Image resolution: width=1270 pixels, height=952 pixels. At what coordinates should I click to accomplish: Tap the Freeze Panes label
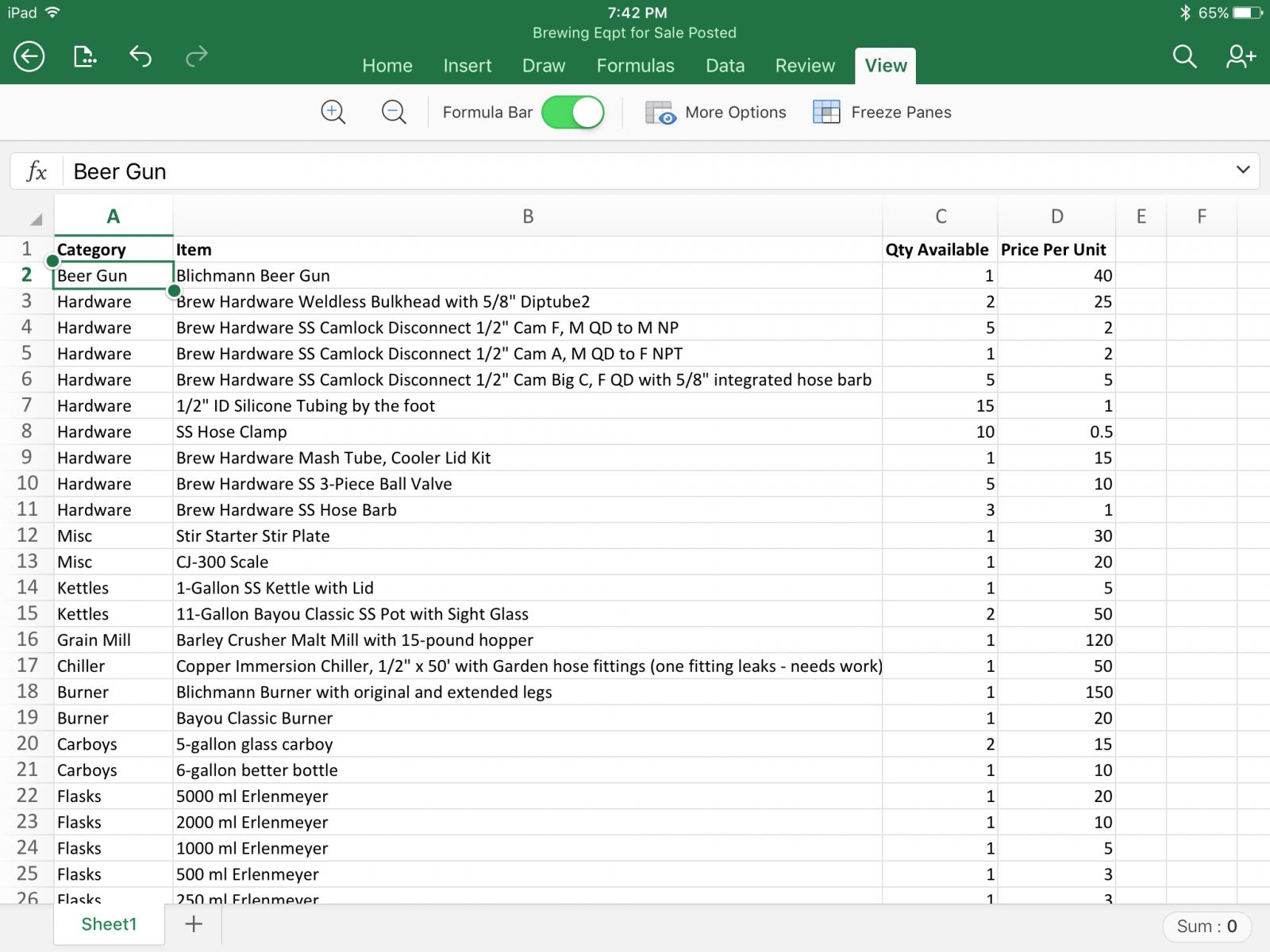901,113
